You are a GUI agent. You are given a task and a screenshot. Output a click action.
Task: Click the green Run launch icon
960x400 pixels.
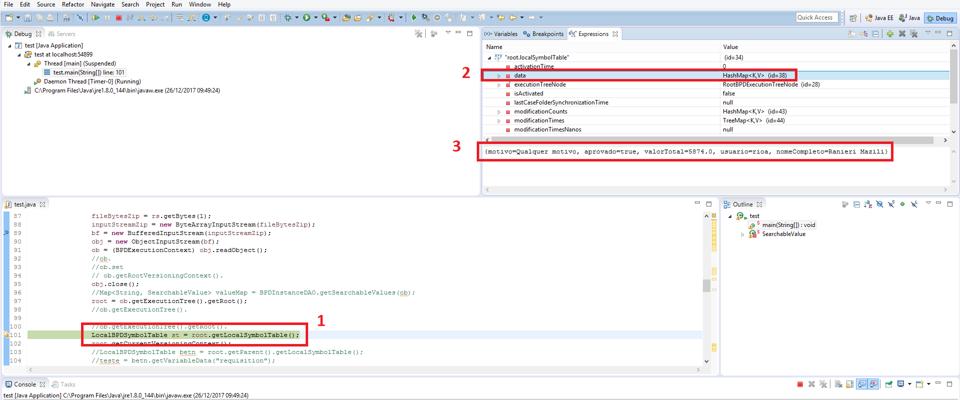point(306,18)
